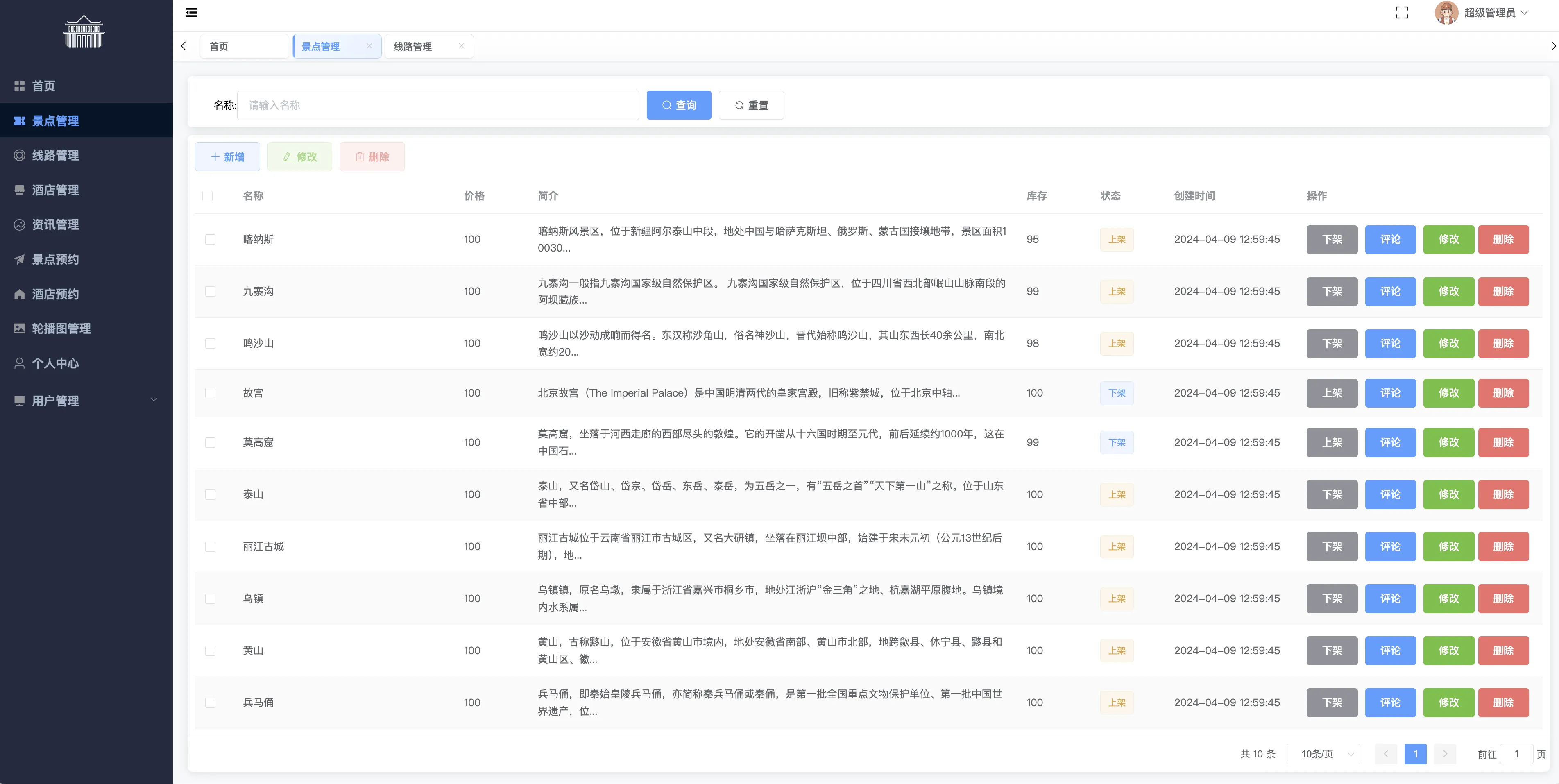The width and height of the screenshot is (1559, 784).
Task: Close the 线路管理 tab
Action: click(x=461, y=46)
